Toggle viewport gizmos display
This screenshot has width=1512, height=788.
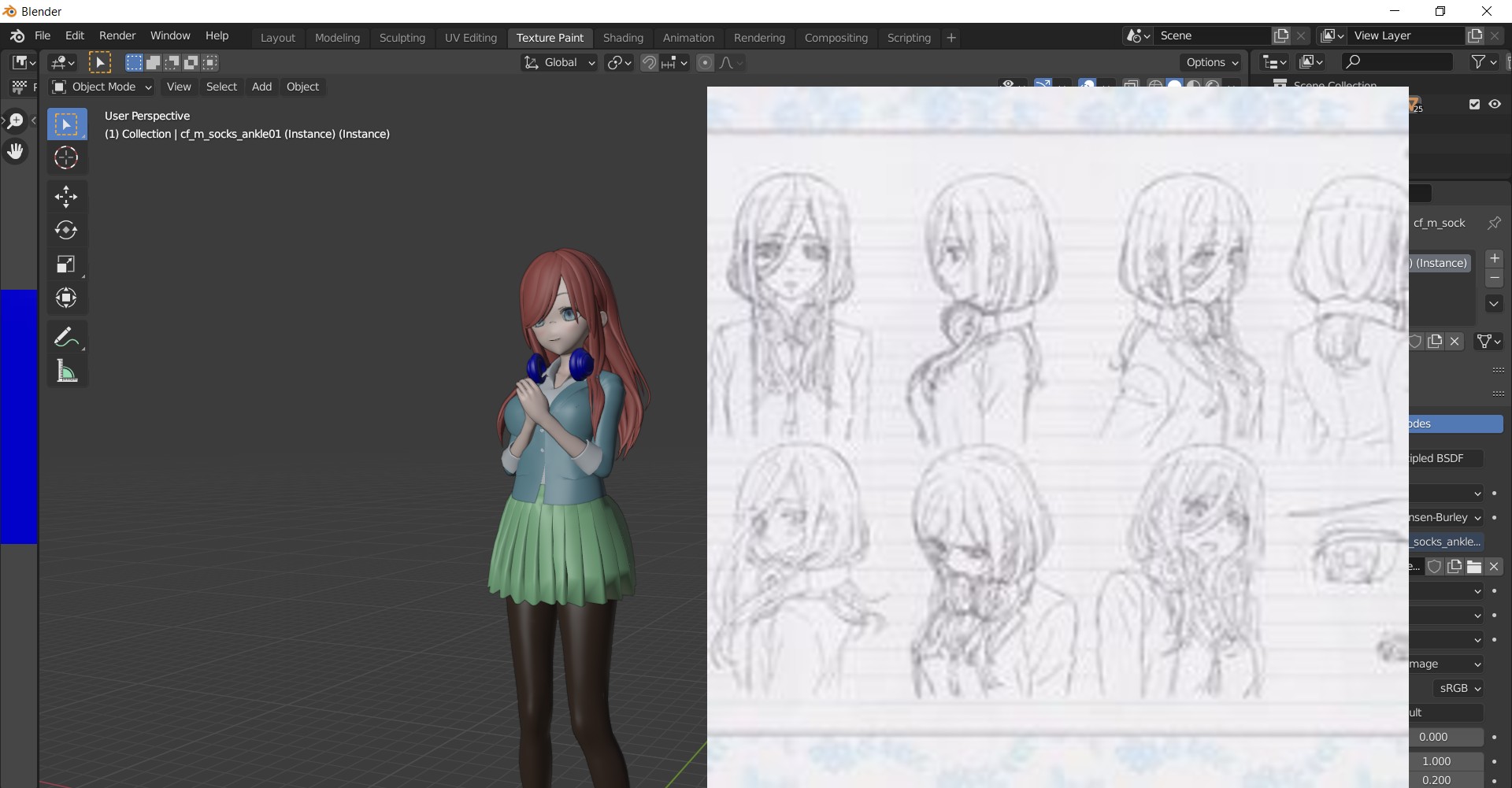point(1043,84)
